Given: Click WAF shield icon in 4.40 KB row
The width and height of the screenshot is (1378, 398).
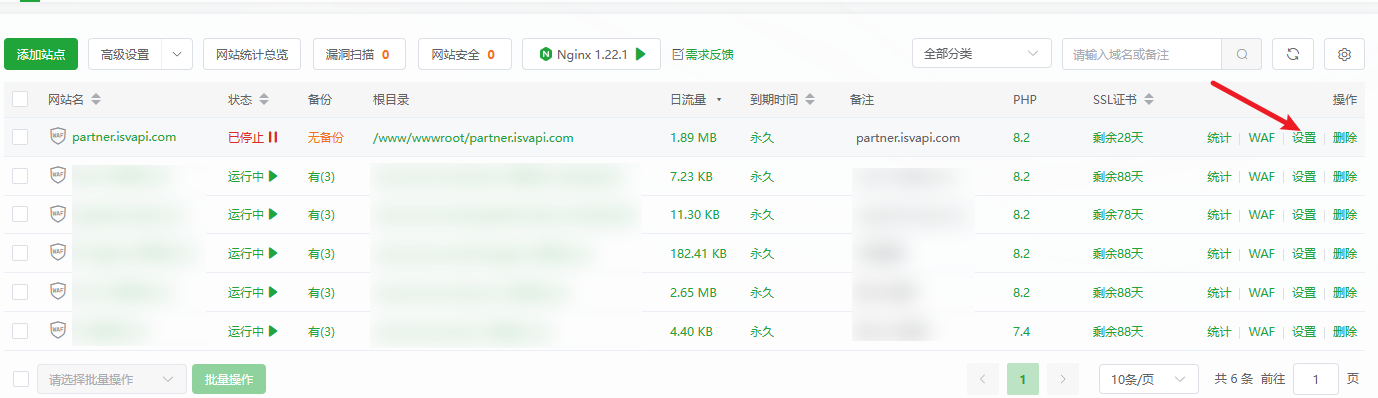Looking at the screenshot, I should tap(58, 331).
